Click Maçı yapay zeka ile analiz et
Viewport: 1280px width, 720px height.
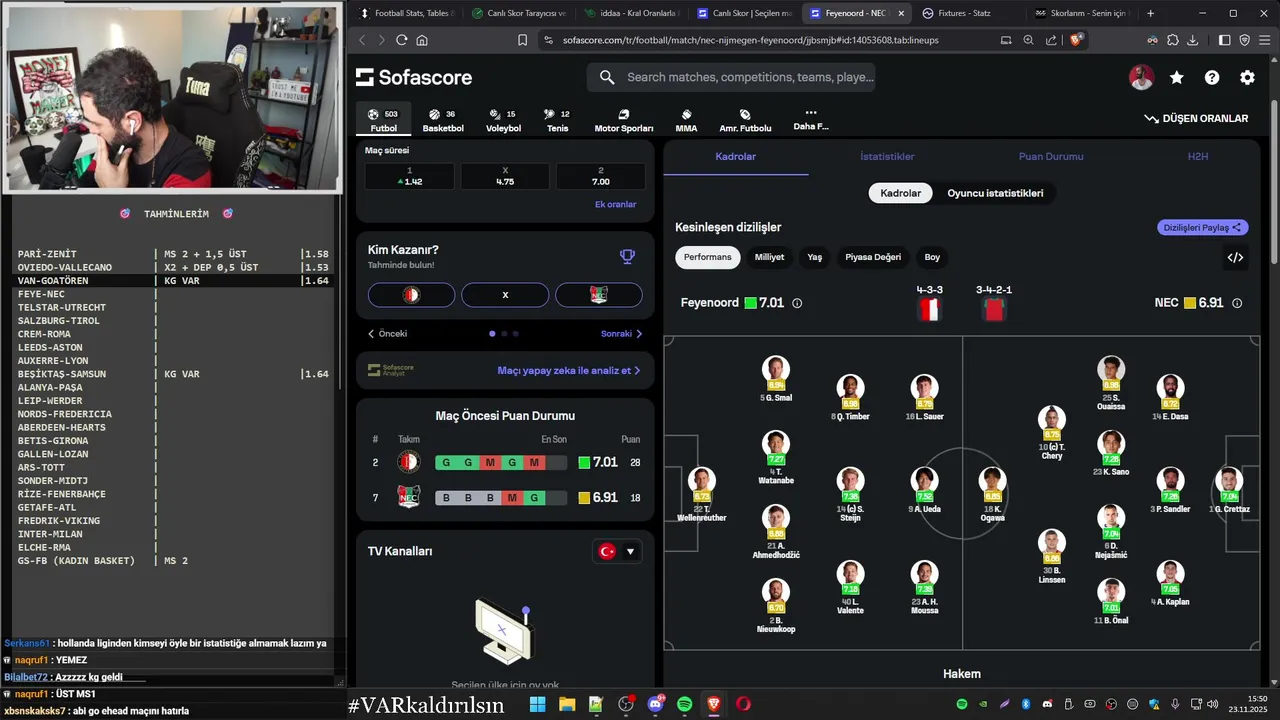pyautogui.click(x=569, y=370)
